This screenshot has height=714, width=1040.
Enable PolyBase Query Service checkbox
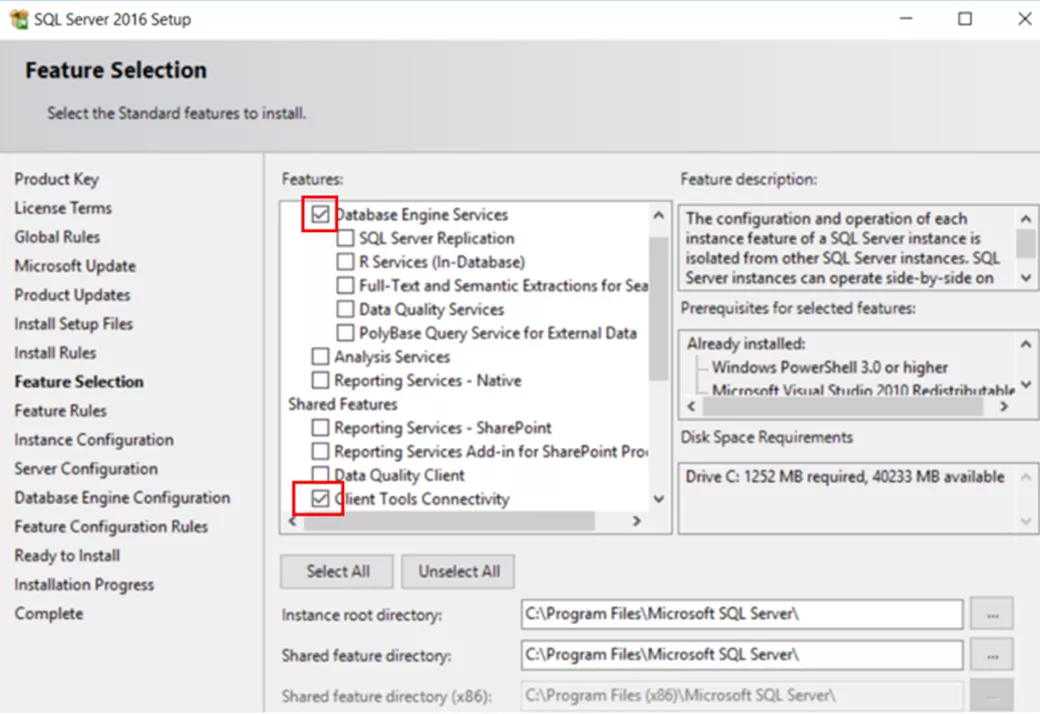pos(345,333)
